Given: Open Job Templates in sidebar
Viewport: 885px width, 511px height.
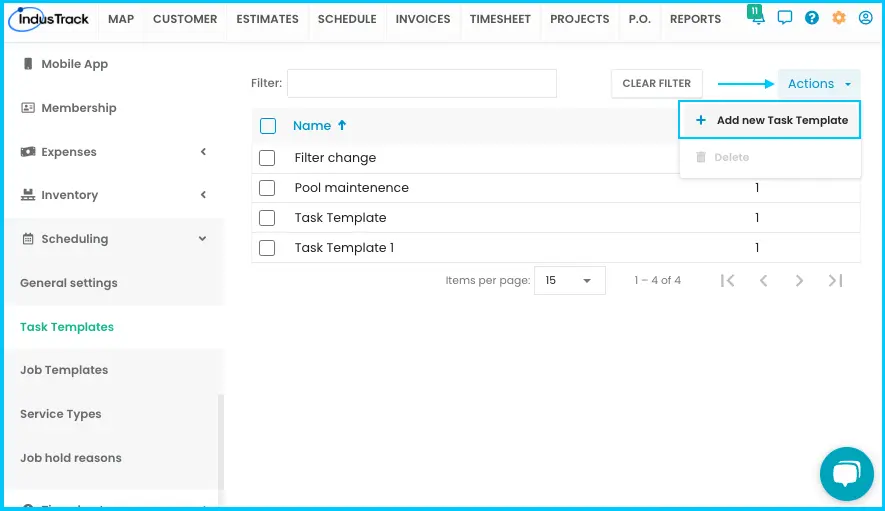Looking at the screenshot, I should coord(64,370).
